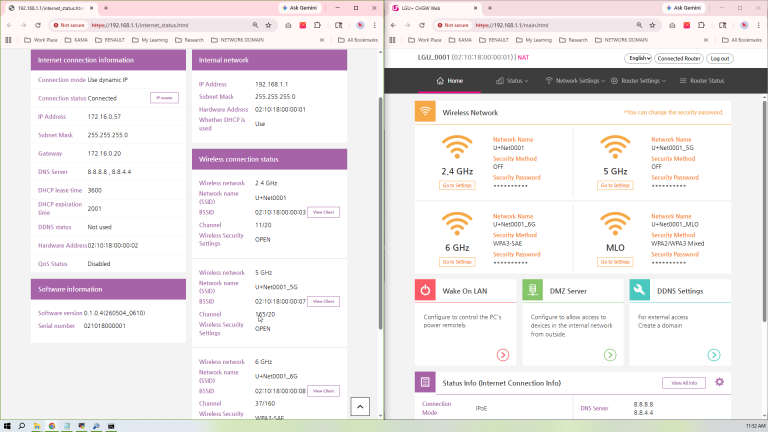This screenshot has height=432, width=768.
Task: Click the Wake On LAN power icon
Action: point(425,290)
